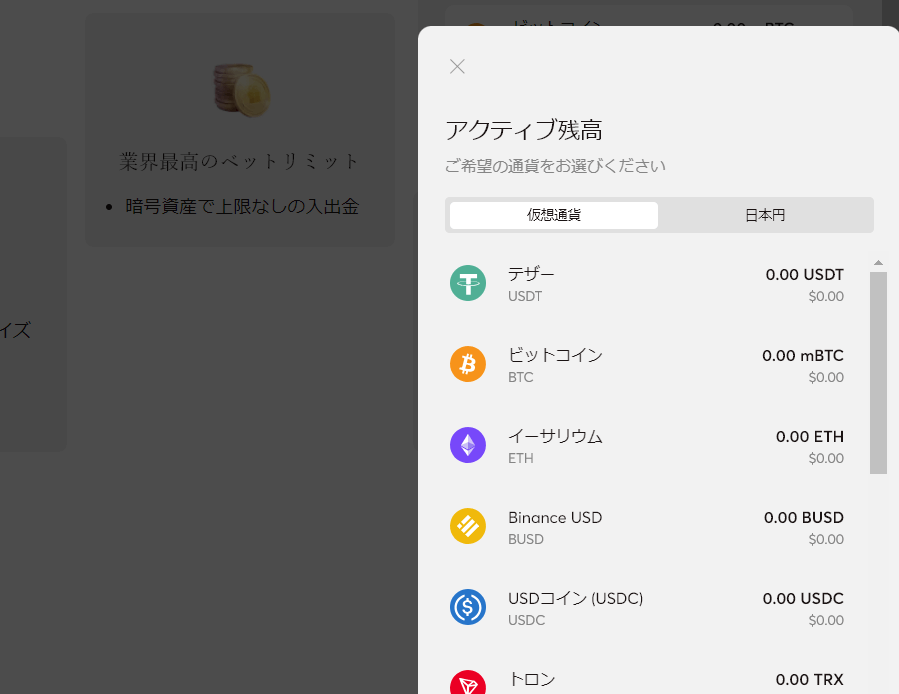899x694 pixels.
Task: Click the Tether USDT coin icon
Action: click(x=468, y=283)
